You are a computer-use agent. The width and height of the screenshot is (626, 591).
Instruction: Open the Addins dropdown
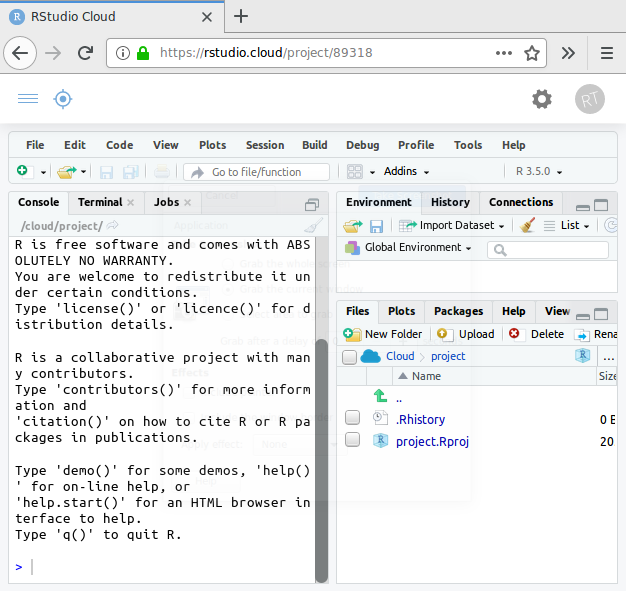click(406, 171)
